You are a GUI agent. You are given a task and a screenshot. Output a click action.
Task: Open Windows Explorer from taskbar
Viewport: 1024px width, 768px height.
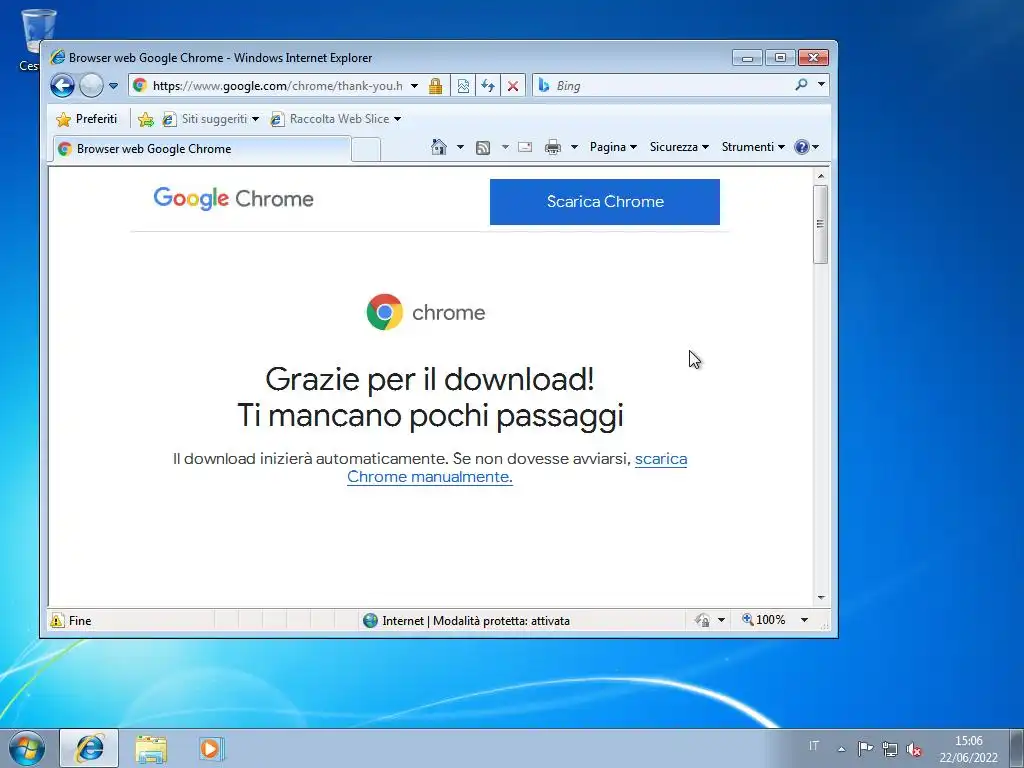pyautogui.click(x=151, y=749)
